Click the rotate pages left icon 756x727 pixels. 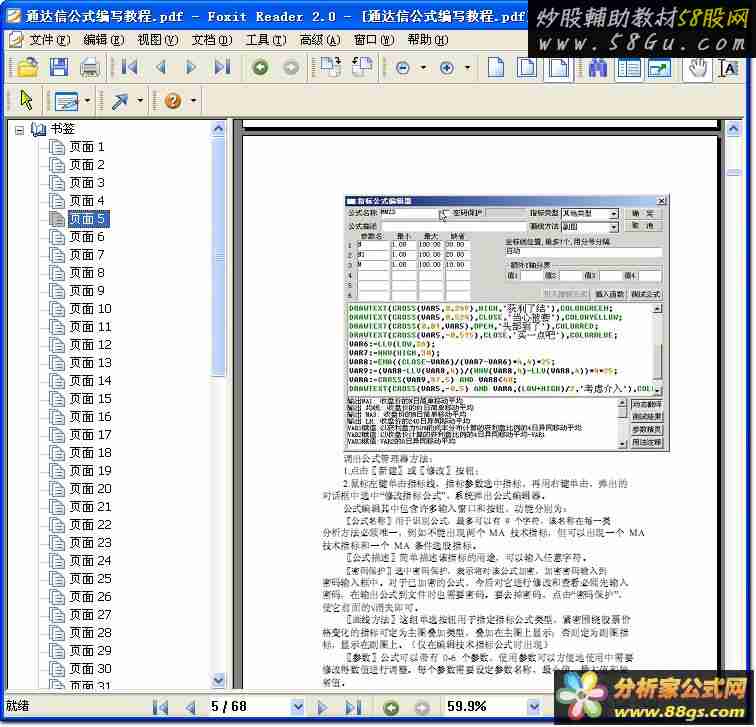coord(363,67)
